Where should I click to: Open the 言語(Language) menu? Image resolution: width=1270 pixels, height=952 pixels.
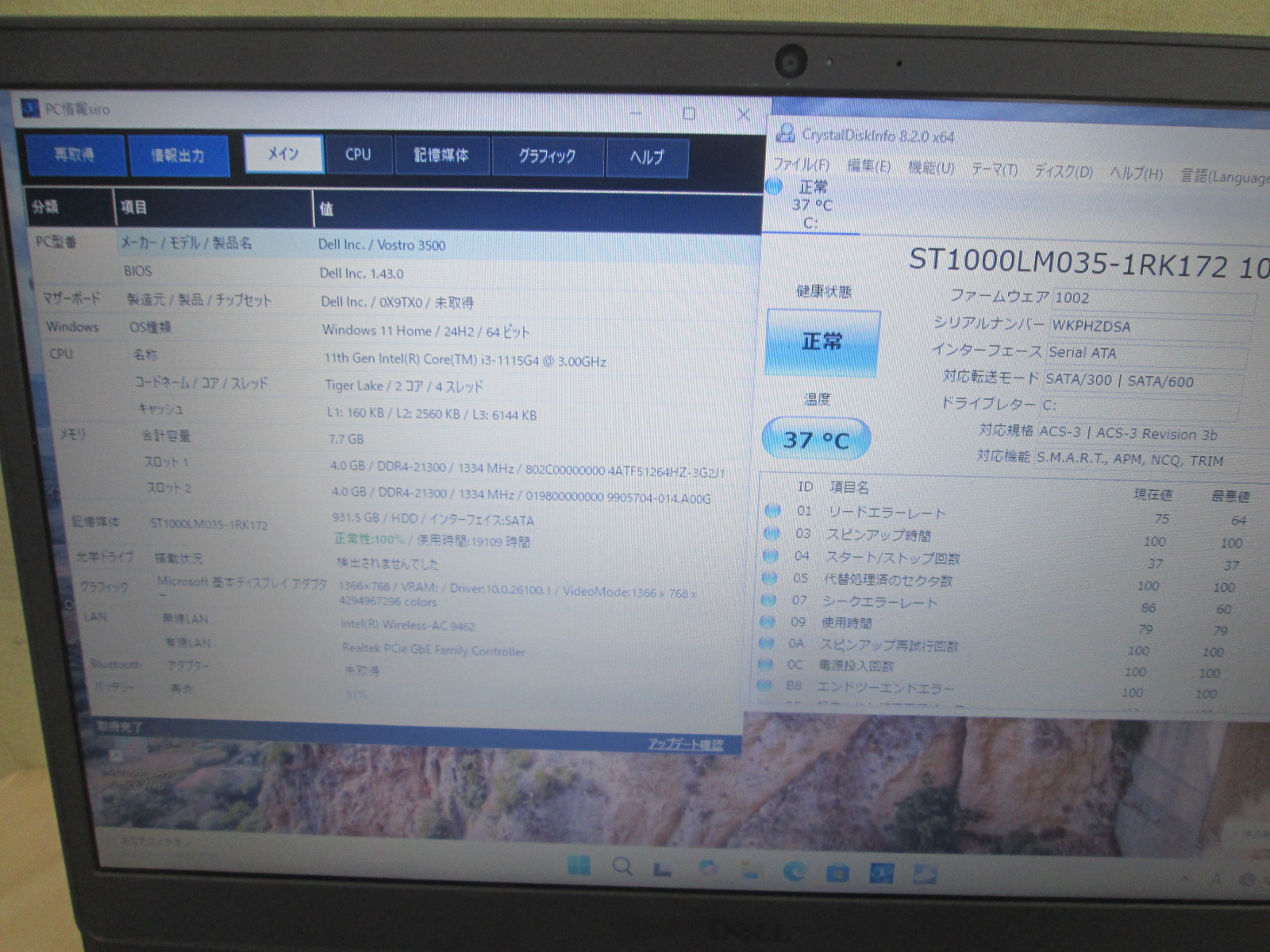point(1224,176)
